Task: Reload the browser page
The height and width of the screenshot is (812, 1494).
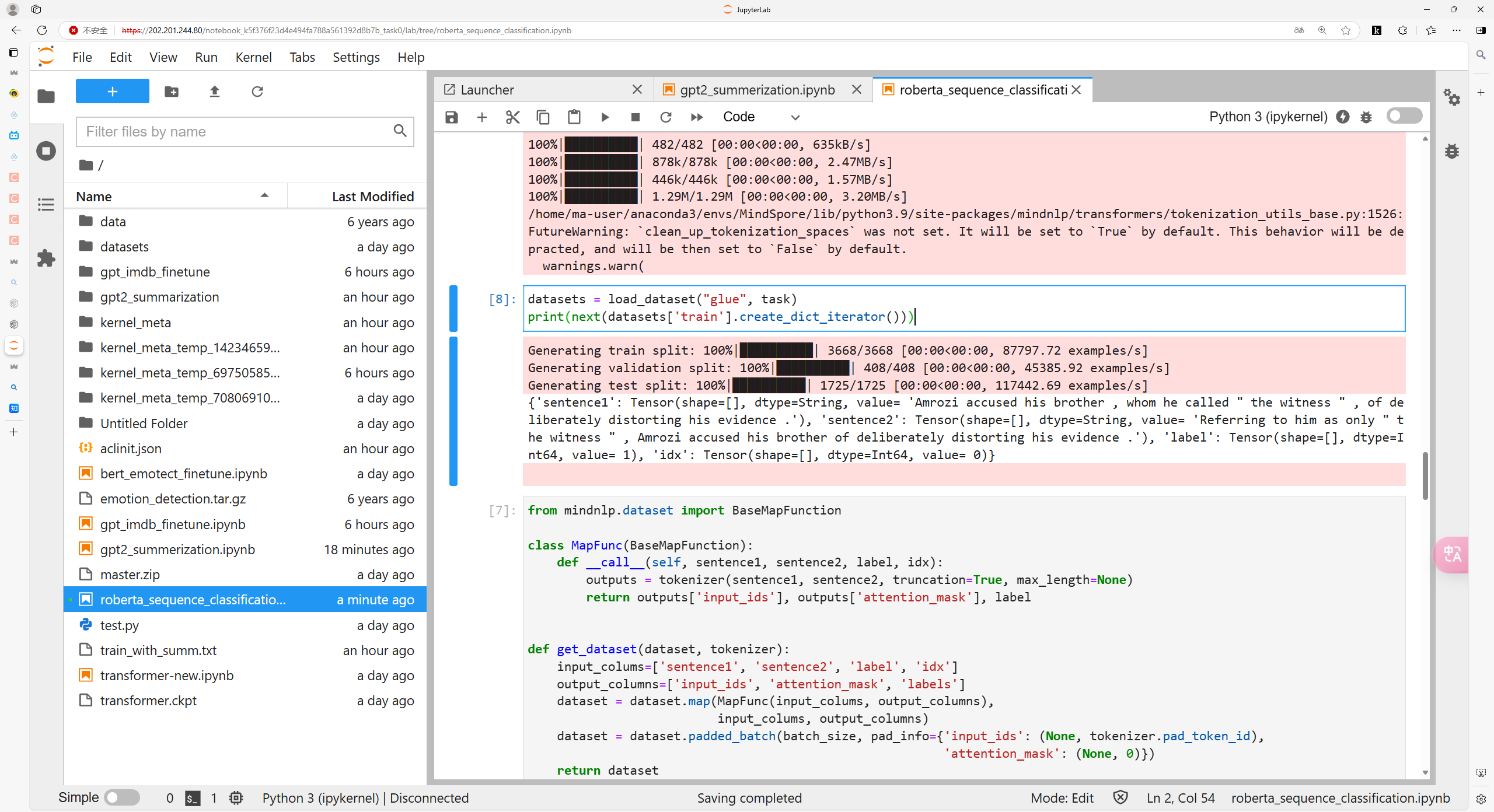Action: click(42, 30)
